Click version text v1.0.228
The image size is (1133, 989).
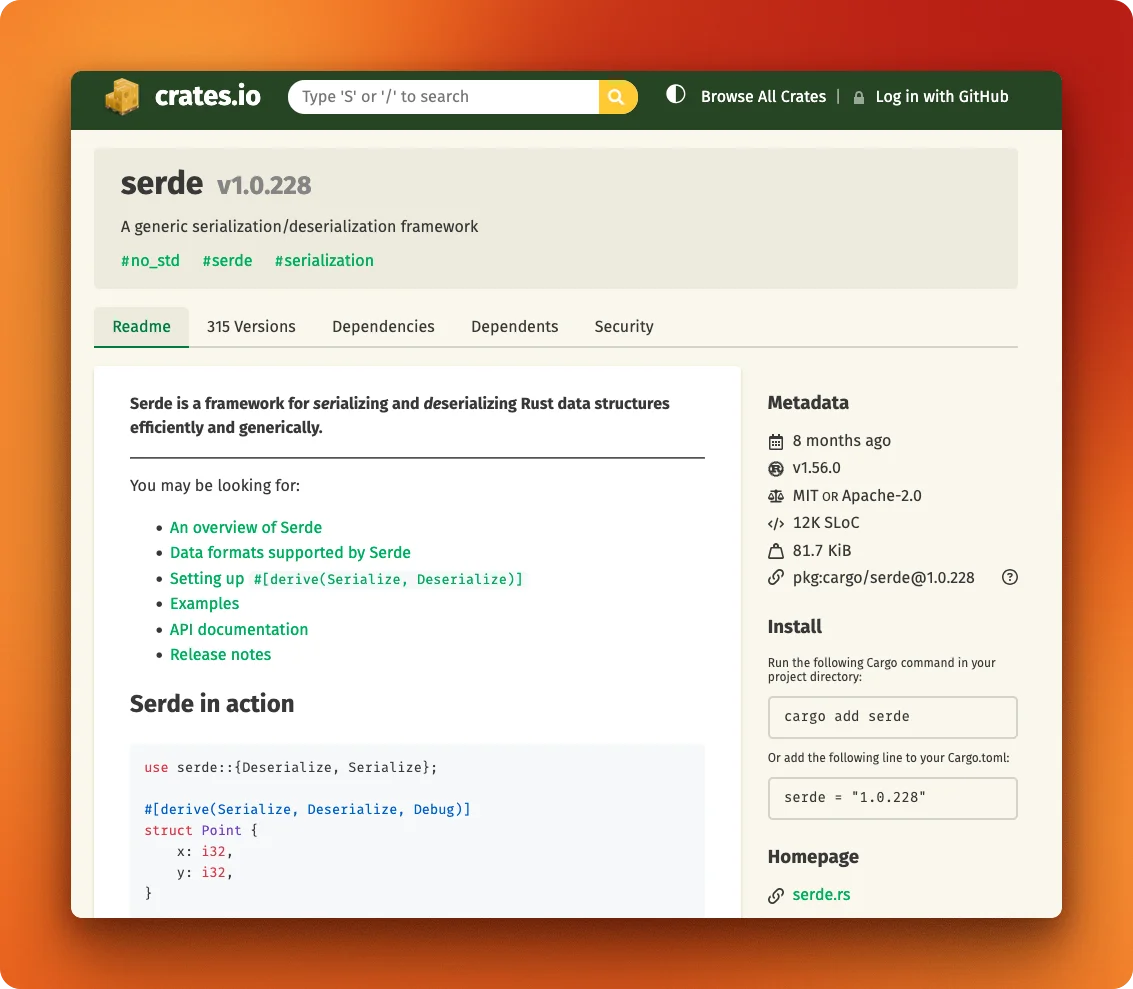click(264, 186)
